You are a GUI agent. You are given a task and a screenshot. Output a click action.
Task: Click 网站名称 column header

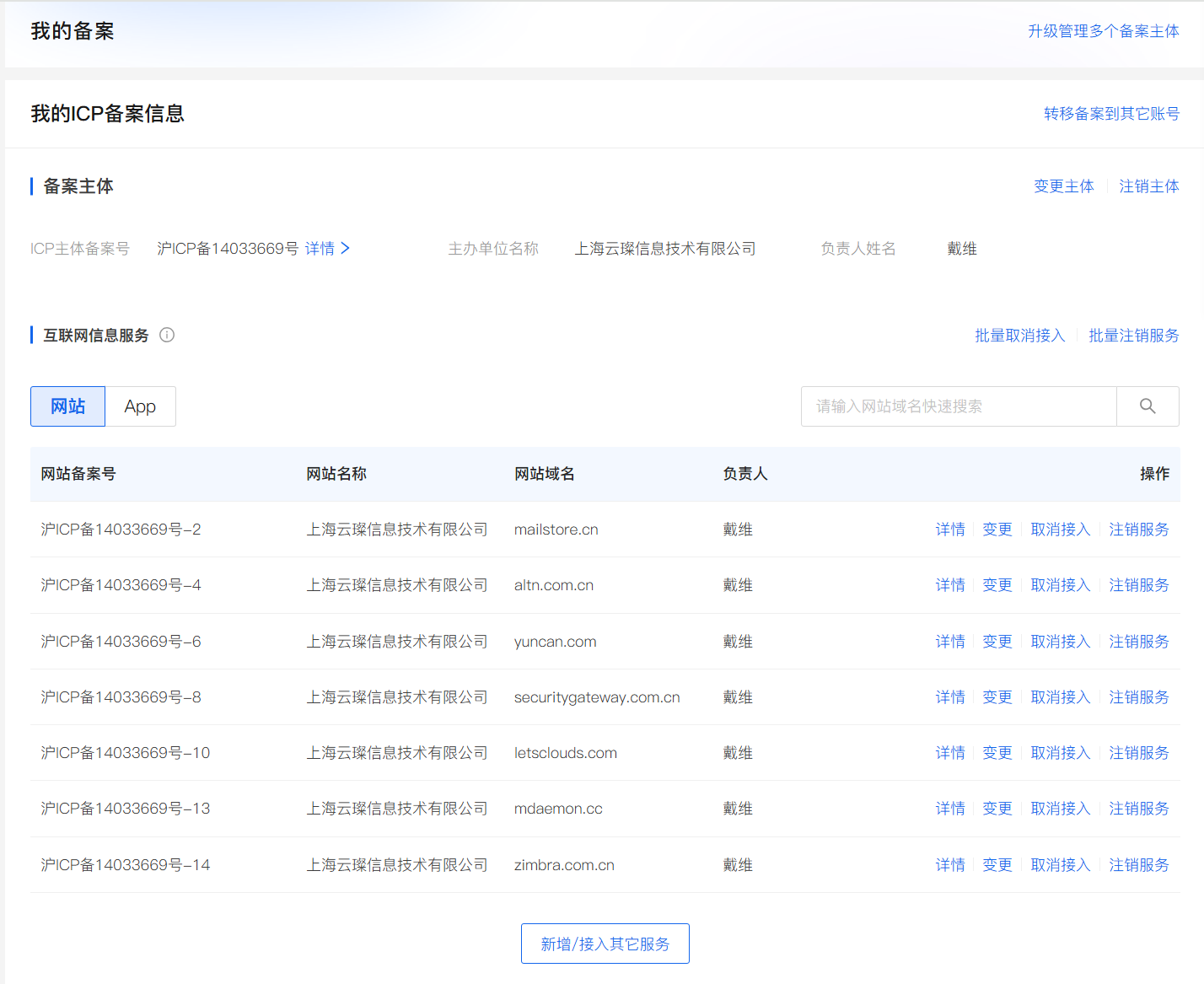[x=336, y=474]
